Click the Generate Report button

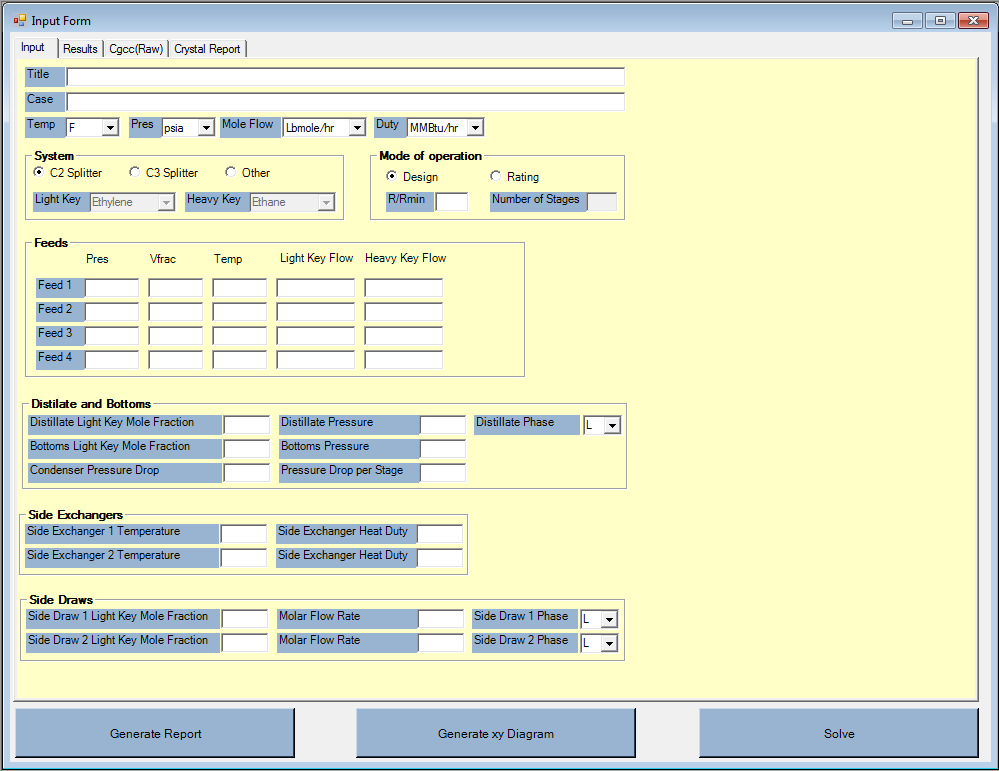click(x=155, y=734)
